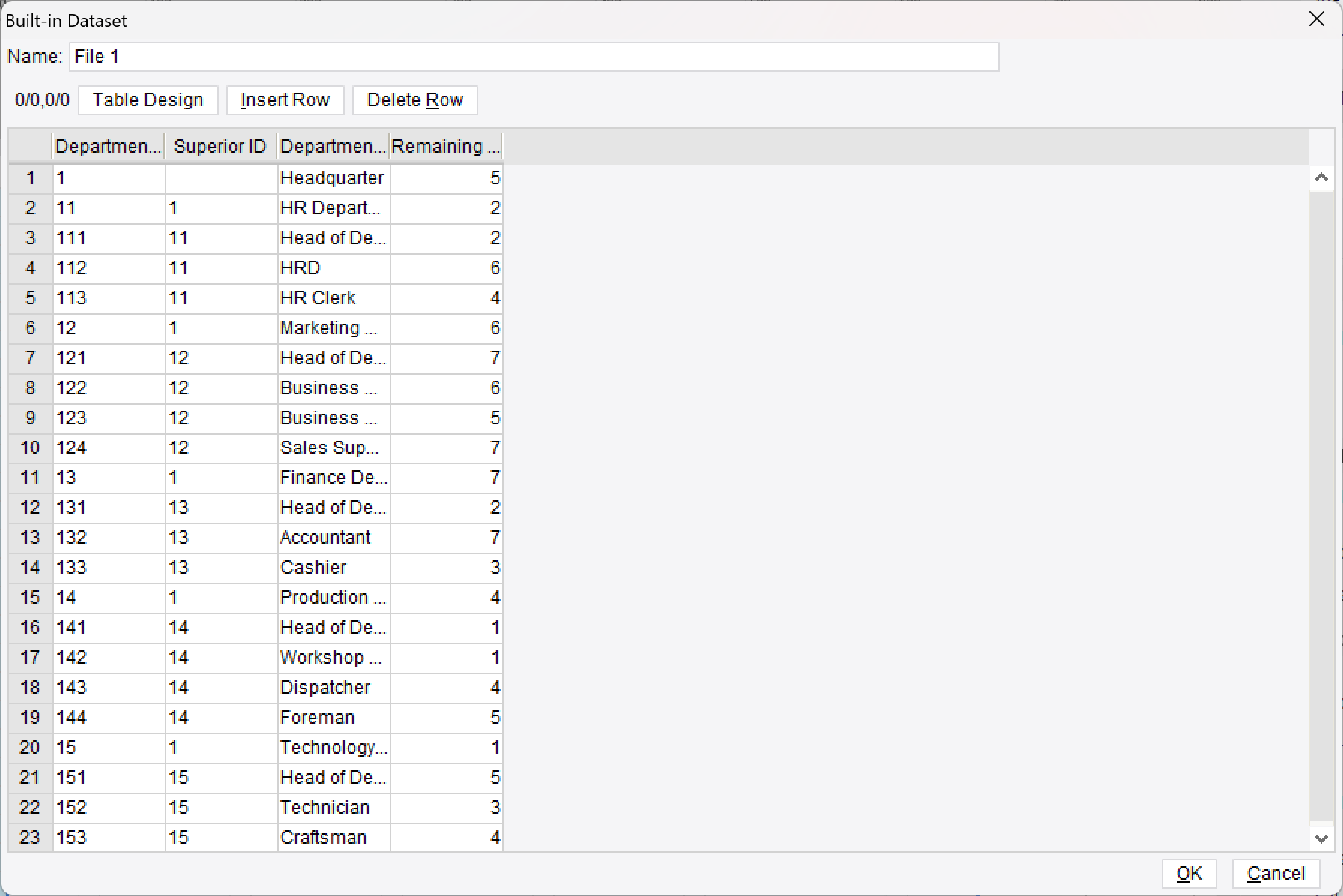The image size is (1343, 896).
Task: Select row number 1 header
Action: point(31,178)
